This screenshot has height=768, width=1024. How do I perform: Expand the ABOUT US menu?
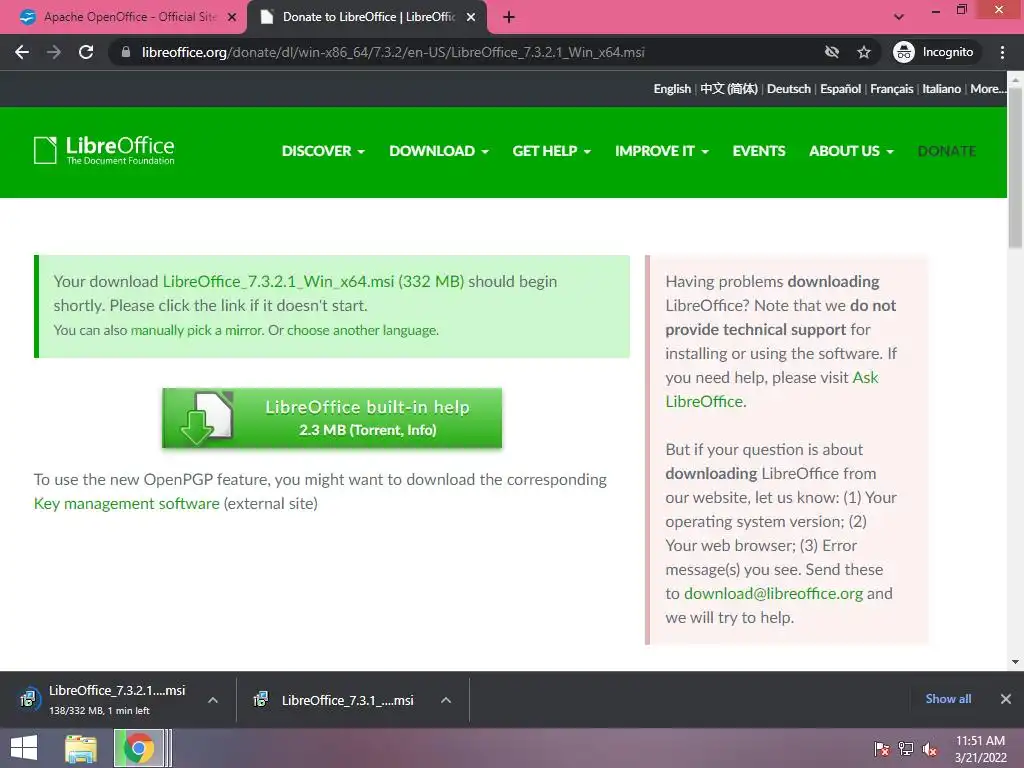[852, 151]
